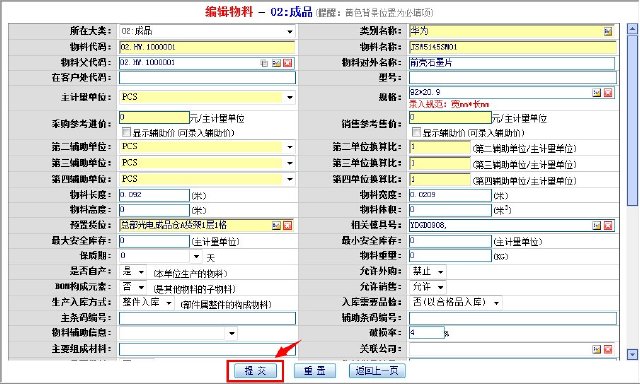Open the picker icon in 规格 field
The image size is (640, 384).
597,93
